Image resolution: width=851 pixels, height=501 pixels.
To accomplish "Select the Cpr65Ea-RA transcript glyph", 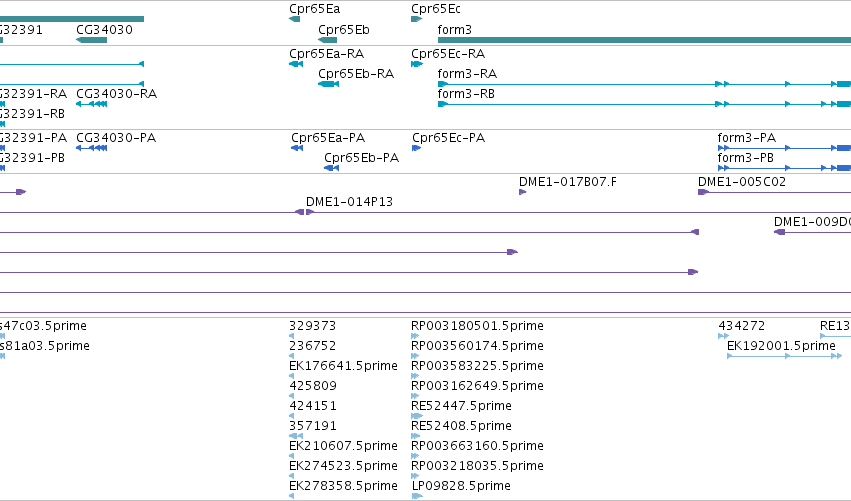I will 296,64.
